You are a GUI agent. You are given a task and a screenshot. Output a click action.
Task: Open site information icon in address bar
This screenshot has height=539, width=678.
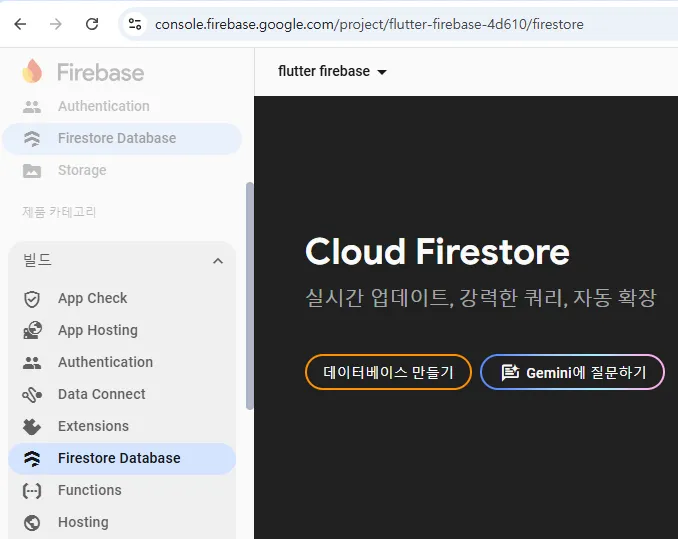(135, 24)
